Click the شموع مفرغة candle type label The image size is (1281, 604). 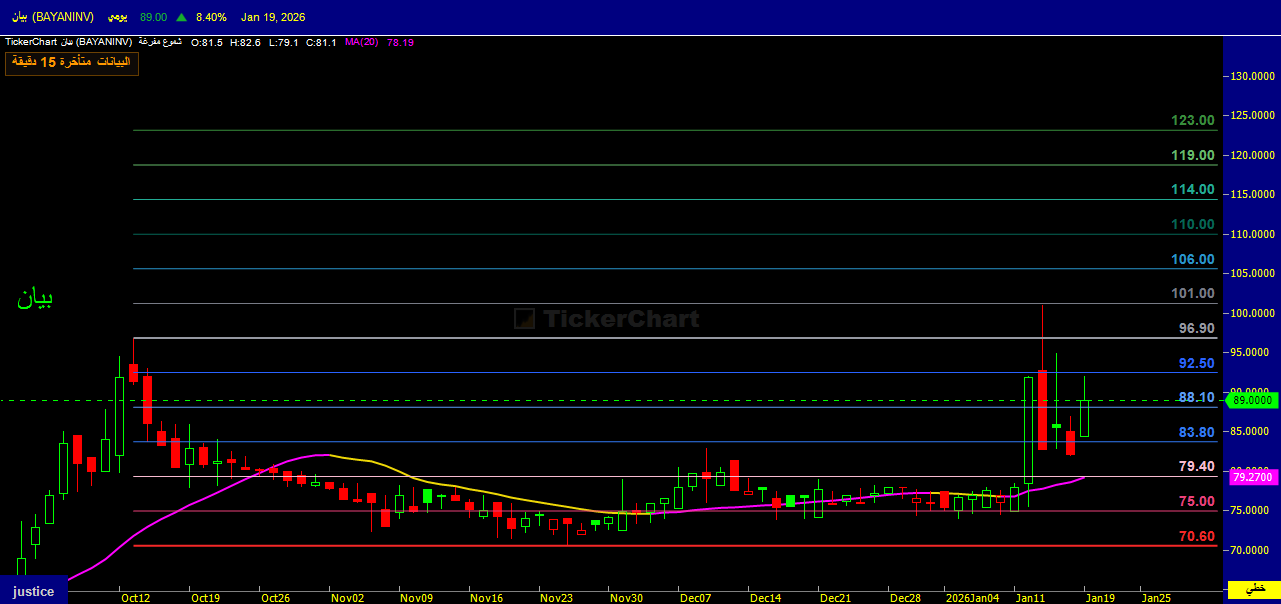coord(159,43)
